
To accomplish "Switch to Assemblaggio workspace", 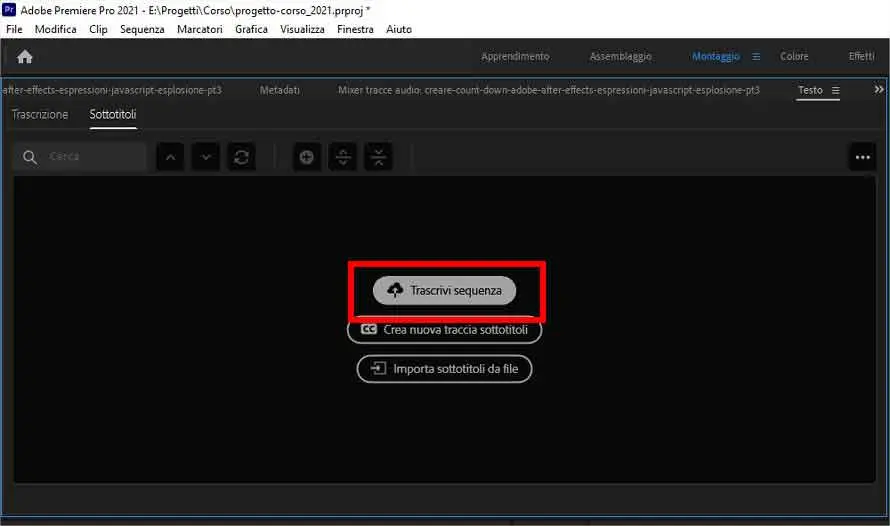I will point(620,57).
